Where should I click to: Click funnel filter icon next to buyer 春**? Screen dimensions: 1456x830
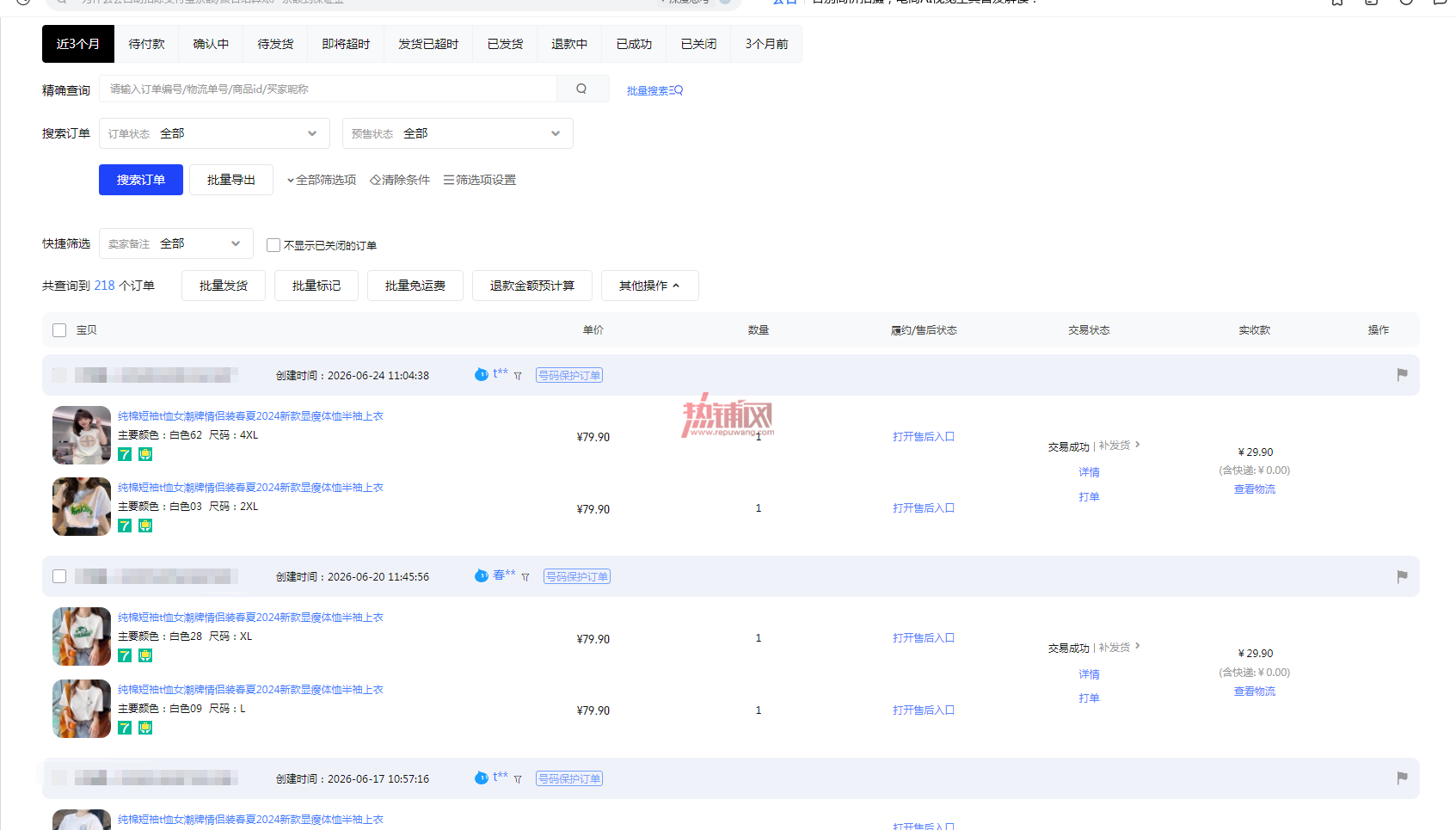point(525,577)
